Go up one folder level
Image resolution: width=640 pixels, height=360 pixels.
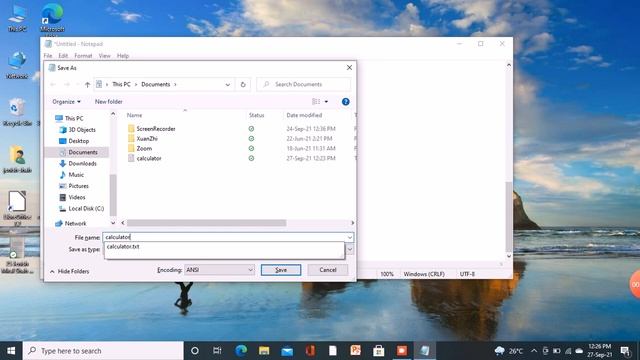point(87,84)
